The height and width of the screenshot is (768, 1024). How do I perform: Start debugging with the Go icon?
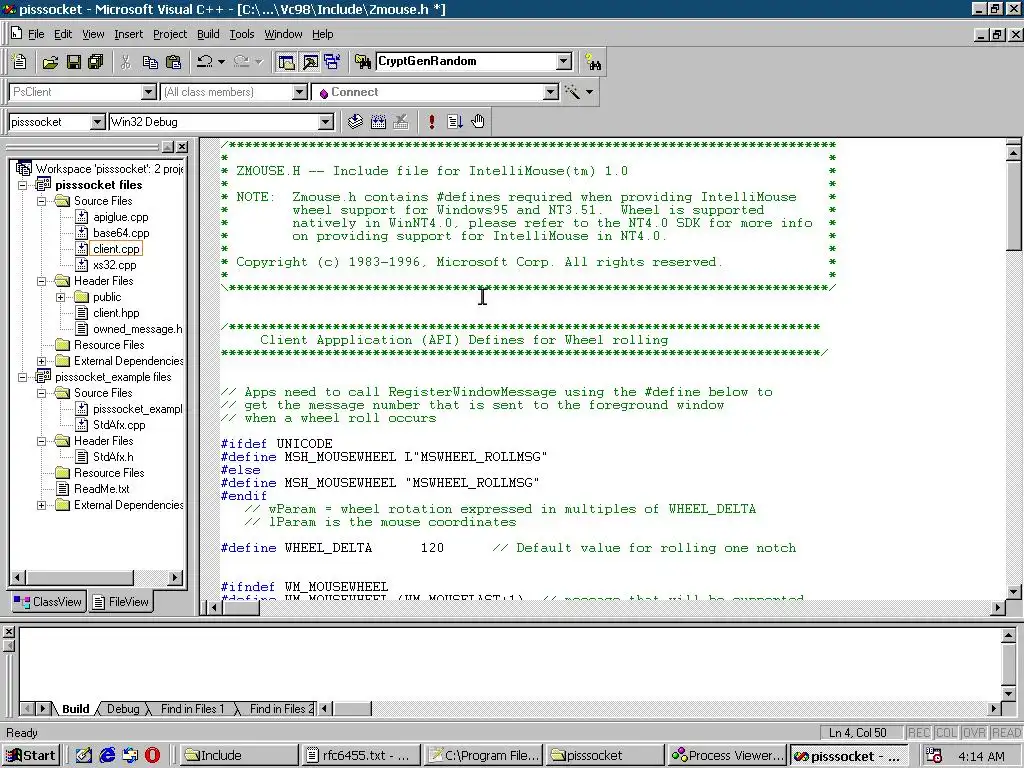tap(455, 121)
